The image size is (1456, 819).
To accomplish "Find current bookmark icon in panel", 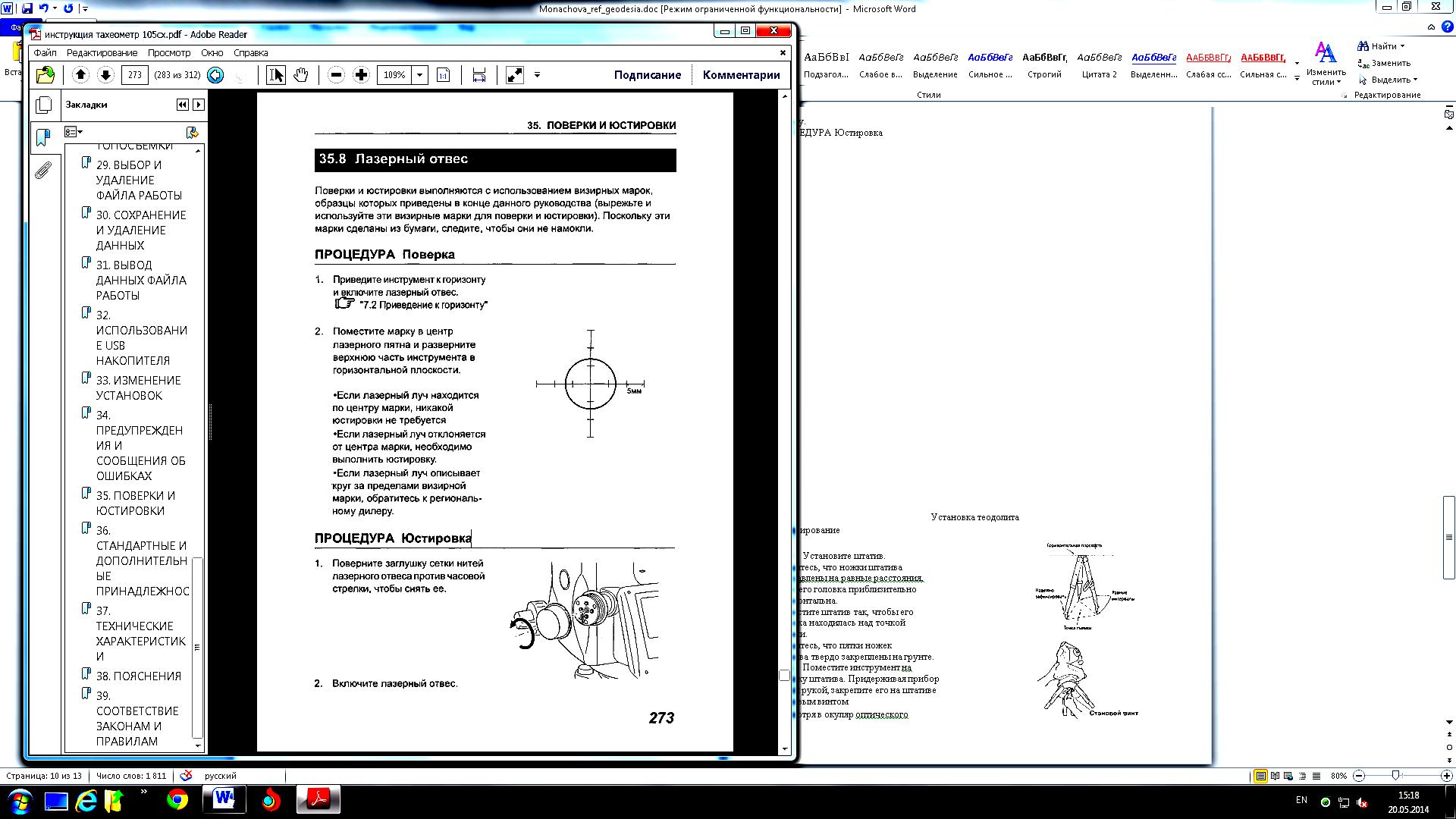I will coord(193,132).
